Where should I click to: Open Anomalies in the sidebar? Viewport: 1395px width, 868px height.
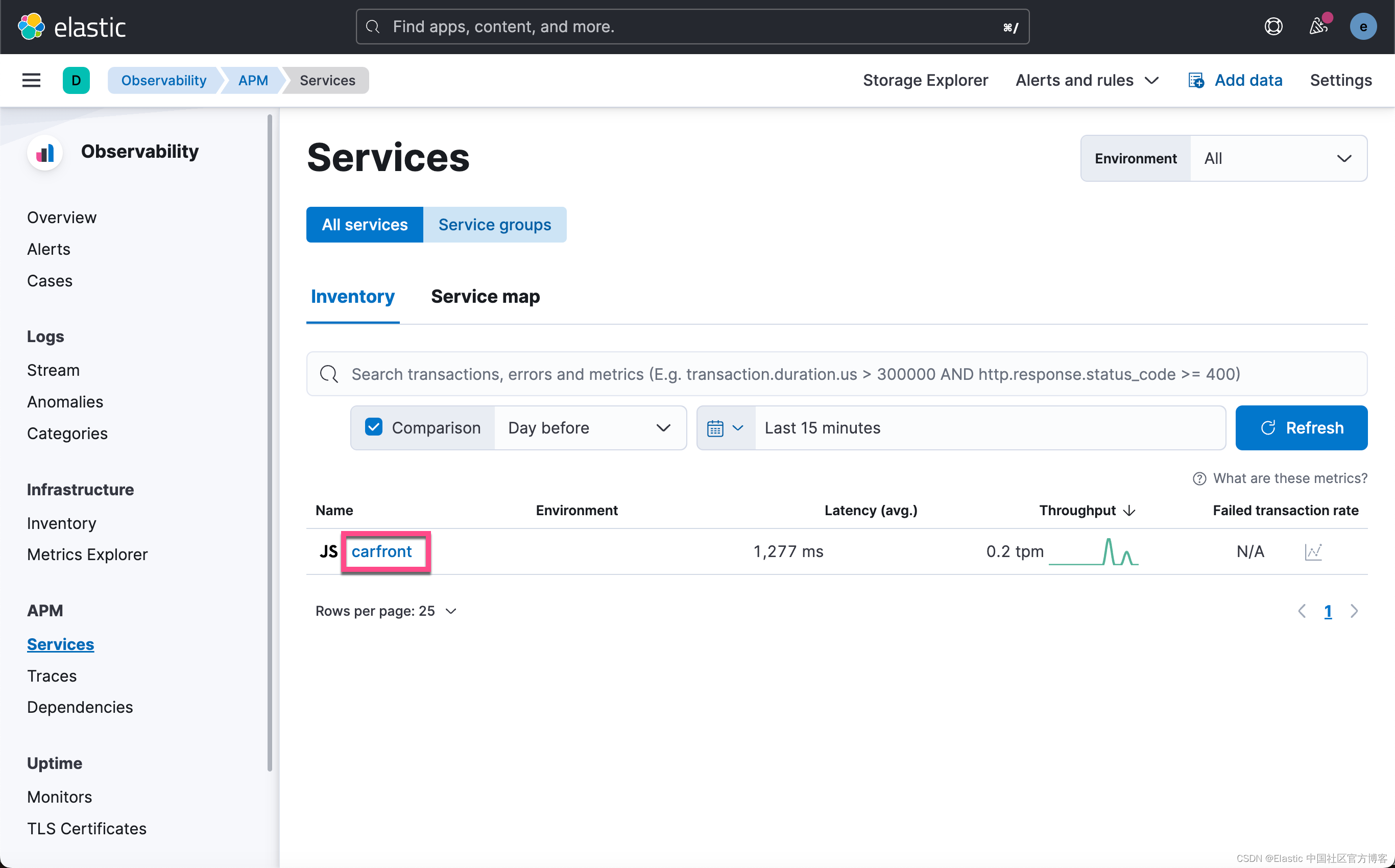[65, 402]
